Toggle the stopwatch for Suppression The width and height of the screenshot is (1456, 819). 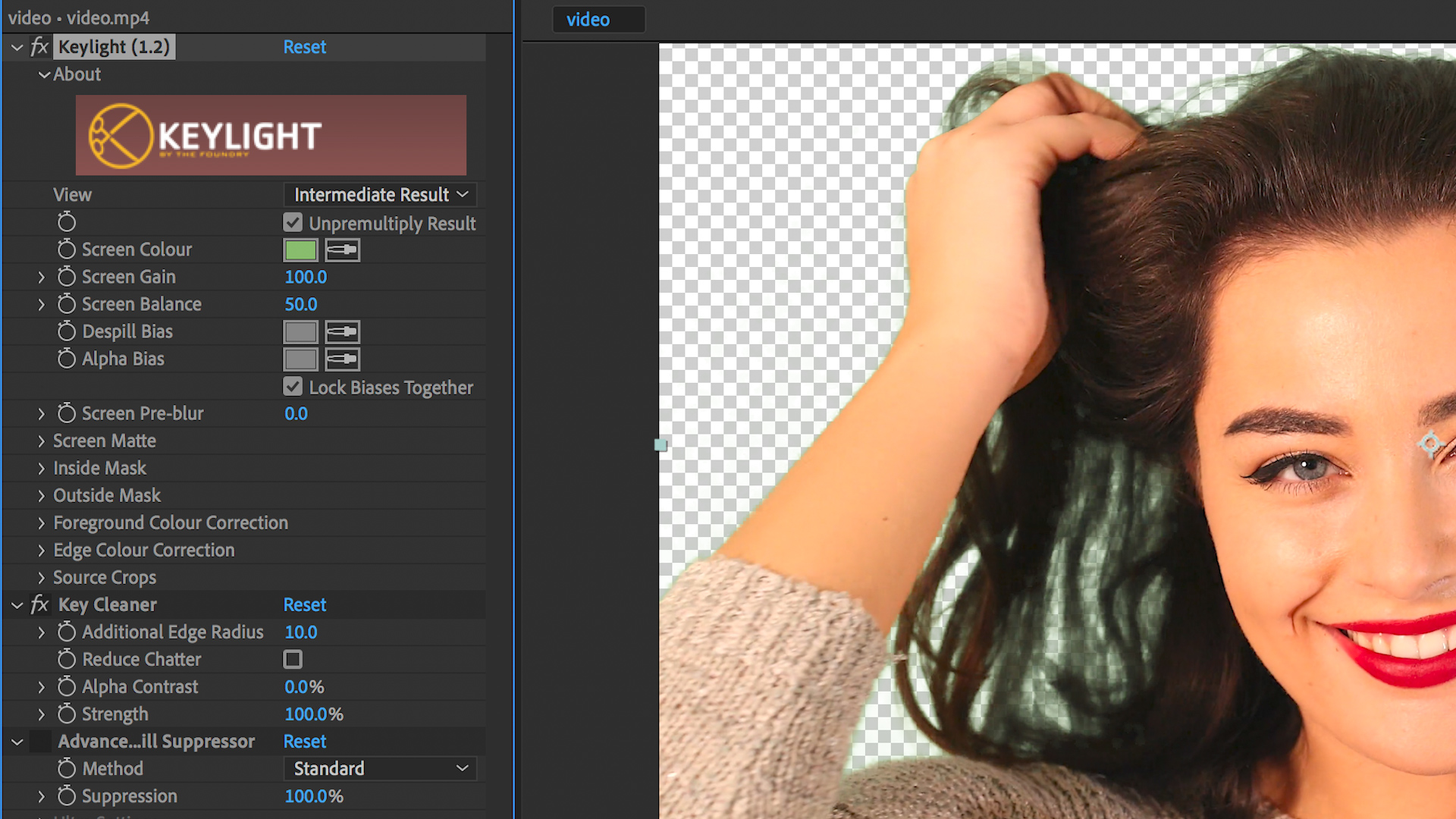pyautogui.click(x=66, y=796)
